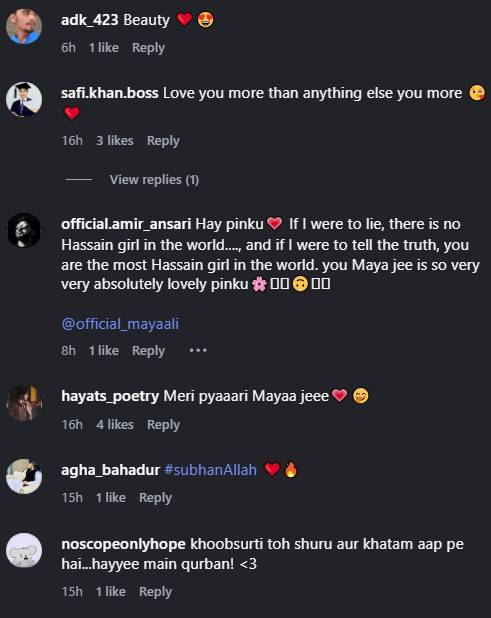
Task: Click agha_bahadur's avatar image
Action: click(24, 476)
